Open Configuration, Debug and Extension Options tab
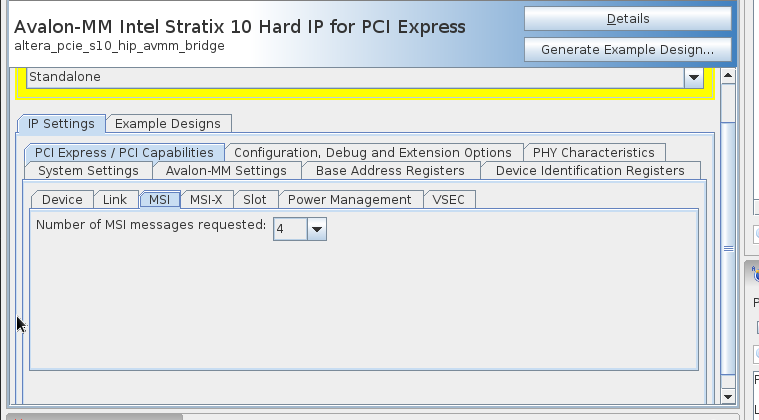 coord(372,153)
